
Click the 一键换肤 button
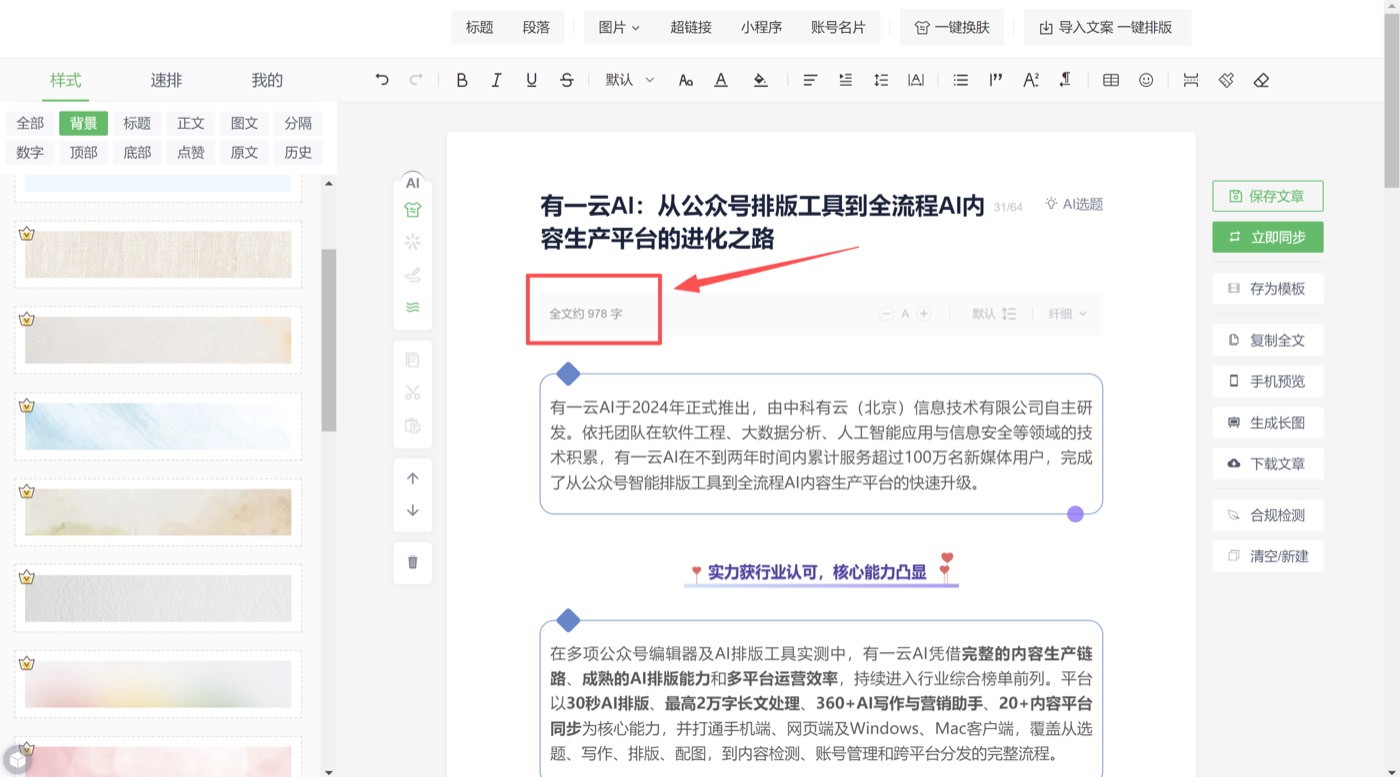tap(952, 28)
